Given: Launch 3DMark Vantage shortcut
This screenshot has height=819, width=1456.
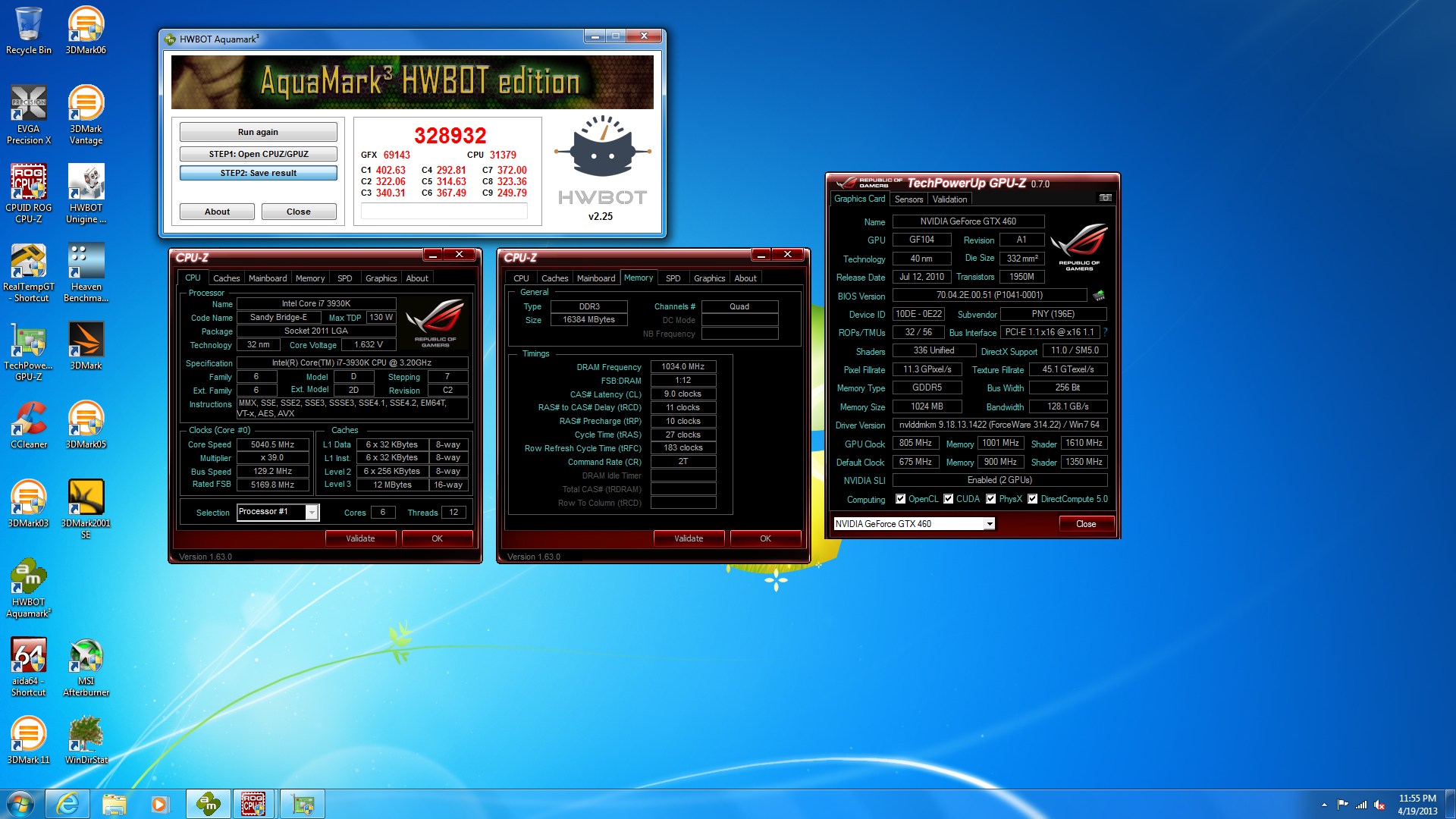Looking at the screenshot, I should [x=86, y=114].
